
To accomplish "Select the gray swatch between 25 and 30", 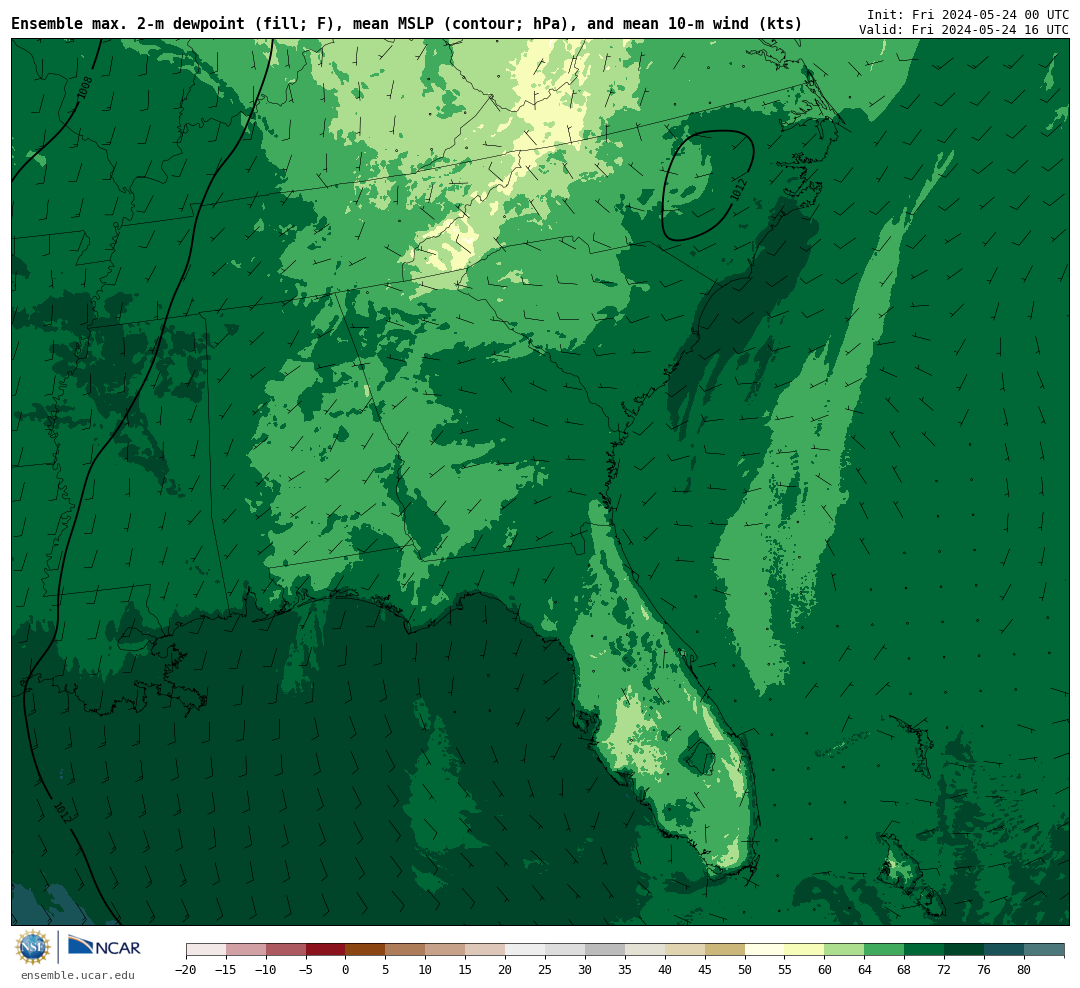I will (565, 950).
